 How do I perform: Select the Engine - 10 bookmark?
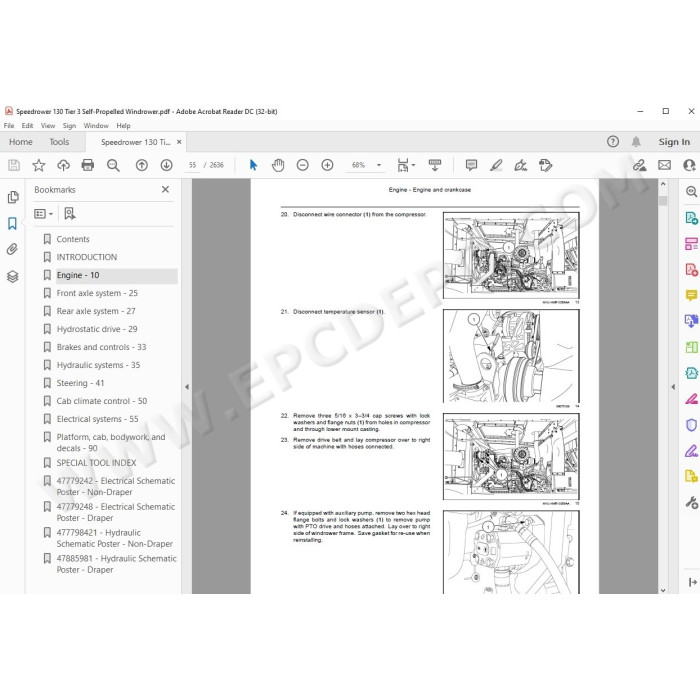point(78,275)
